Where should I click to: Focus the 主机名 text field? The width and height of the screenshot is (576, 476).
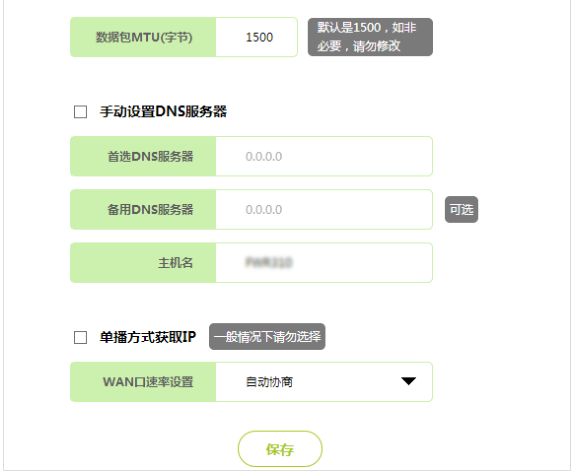(324, 263)
